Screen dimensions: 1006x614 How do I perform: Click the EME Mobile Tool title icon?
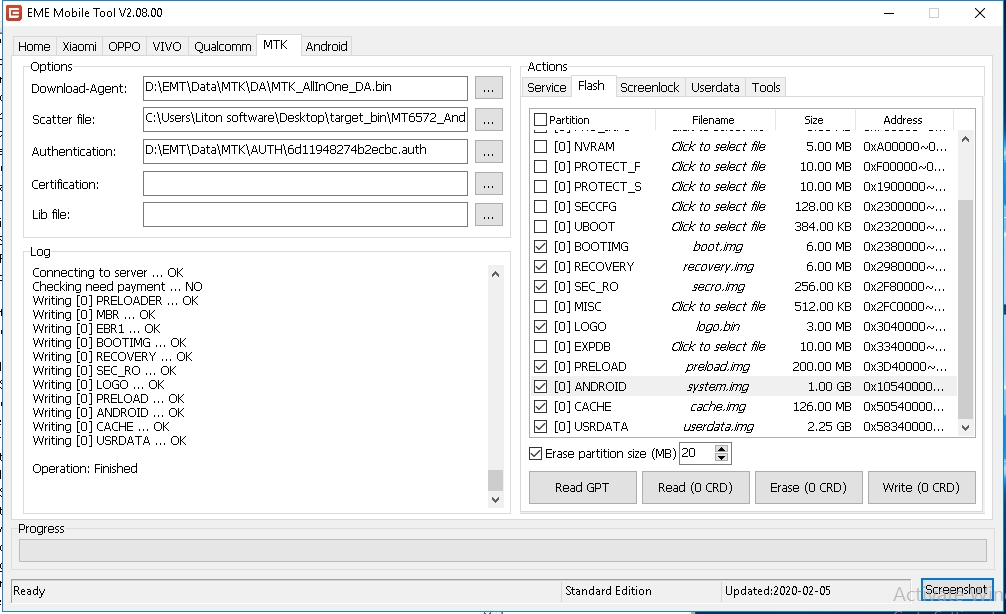[x=13, y=13]
